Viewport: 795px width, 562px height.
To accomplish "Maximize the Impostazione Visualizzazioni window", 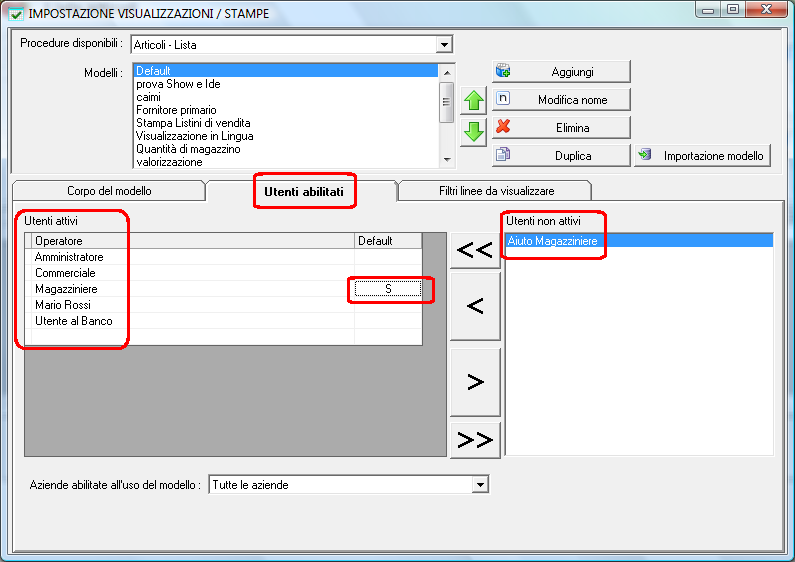I will pos(733,10).
